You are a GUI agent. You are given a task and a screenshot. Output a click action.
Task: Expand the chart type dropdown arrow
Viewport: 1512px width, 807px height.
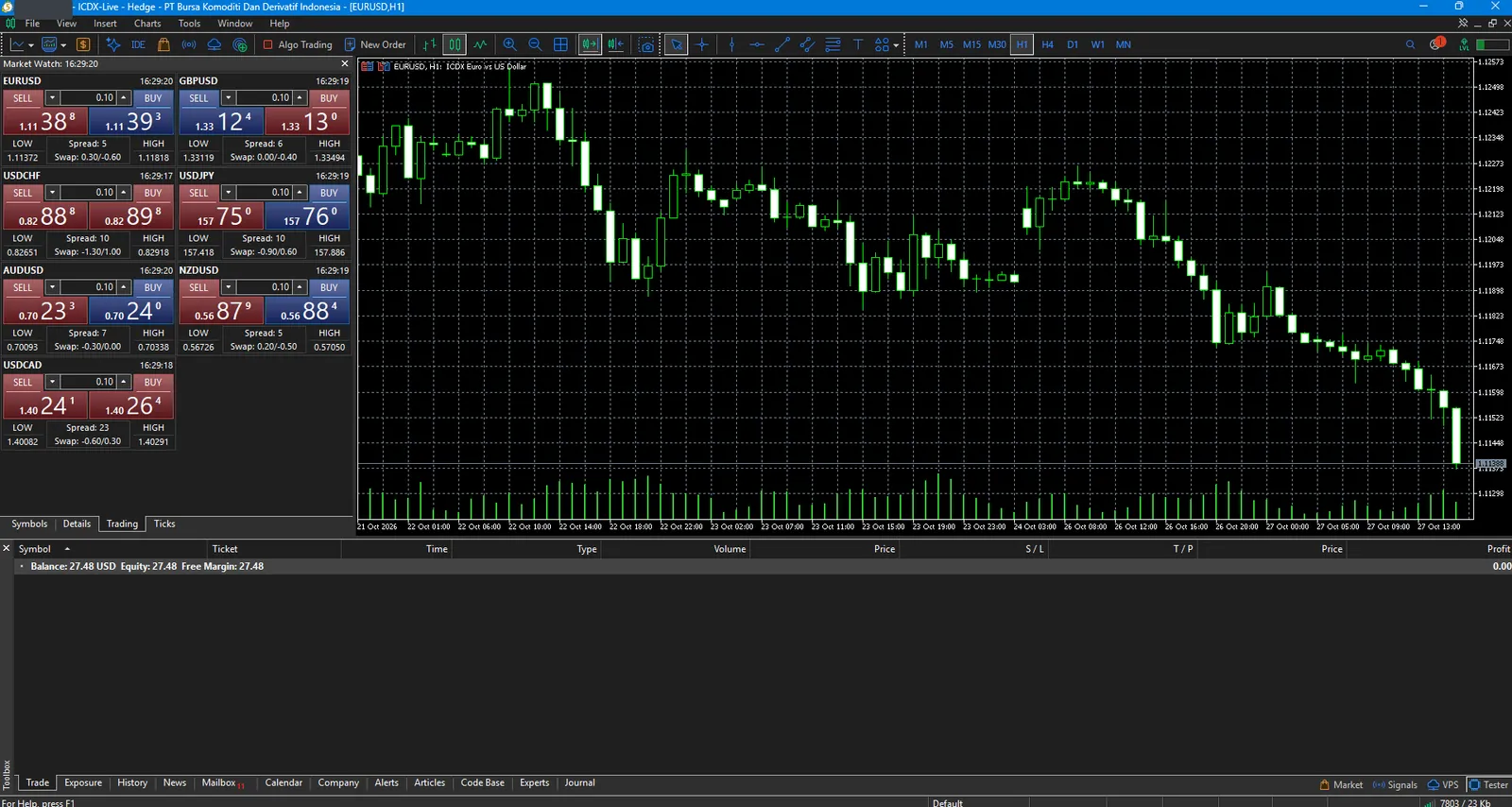(x=31, y=45)
